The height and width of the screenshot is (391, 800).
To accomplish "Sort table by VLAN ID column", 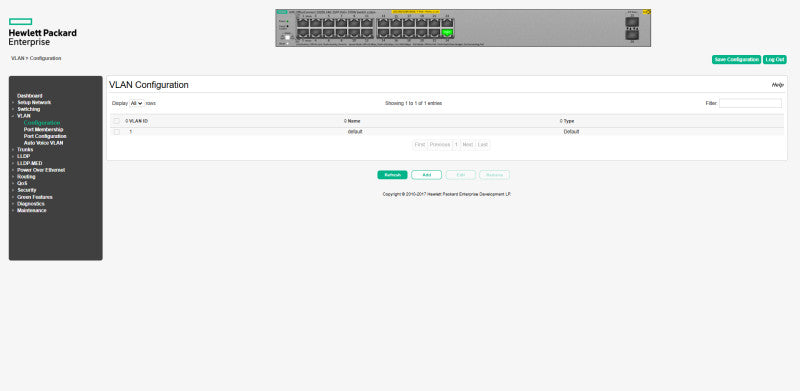I will pyautogui.click(x=137, y=121).
